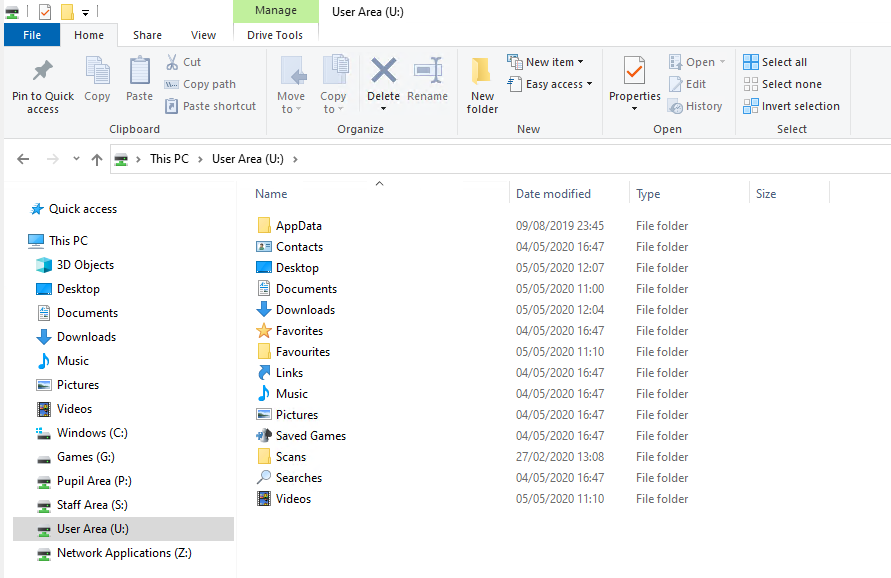Click the Delete red X icon
This screenshot has height=578, width=891.
pyautogui.click(x=384, y=71)
